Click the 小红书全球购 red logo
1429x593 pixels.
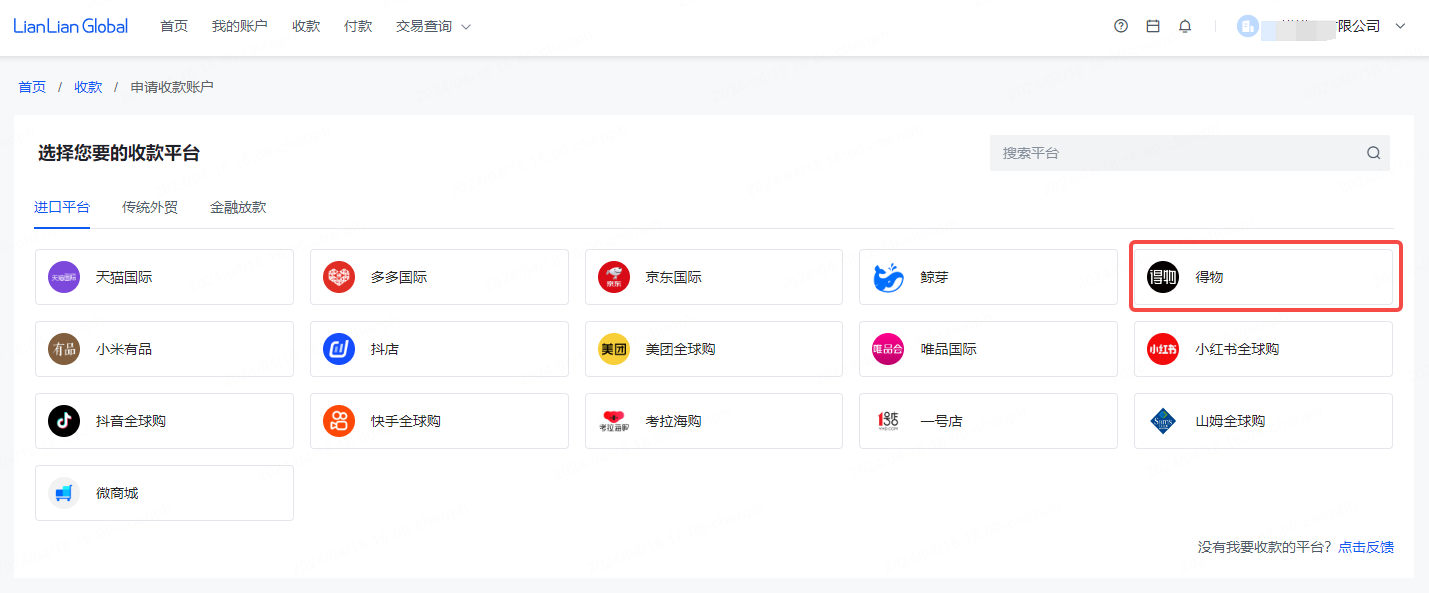1163,349
